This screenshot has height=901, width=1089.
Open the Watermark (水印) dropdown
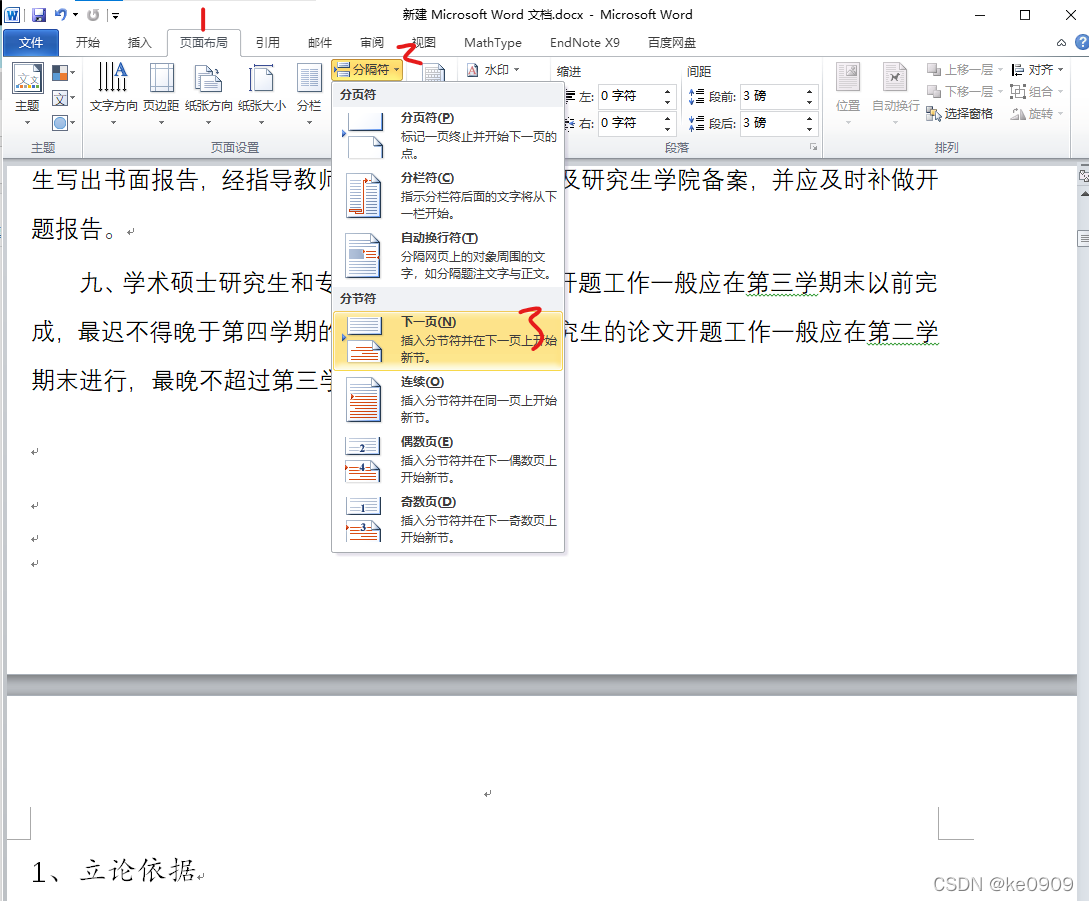[x=494, y=69]
